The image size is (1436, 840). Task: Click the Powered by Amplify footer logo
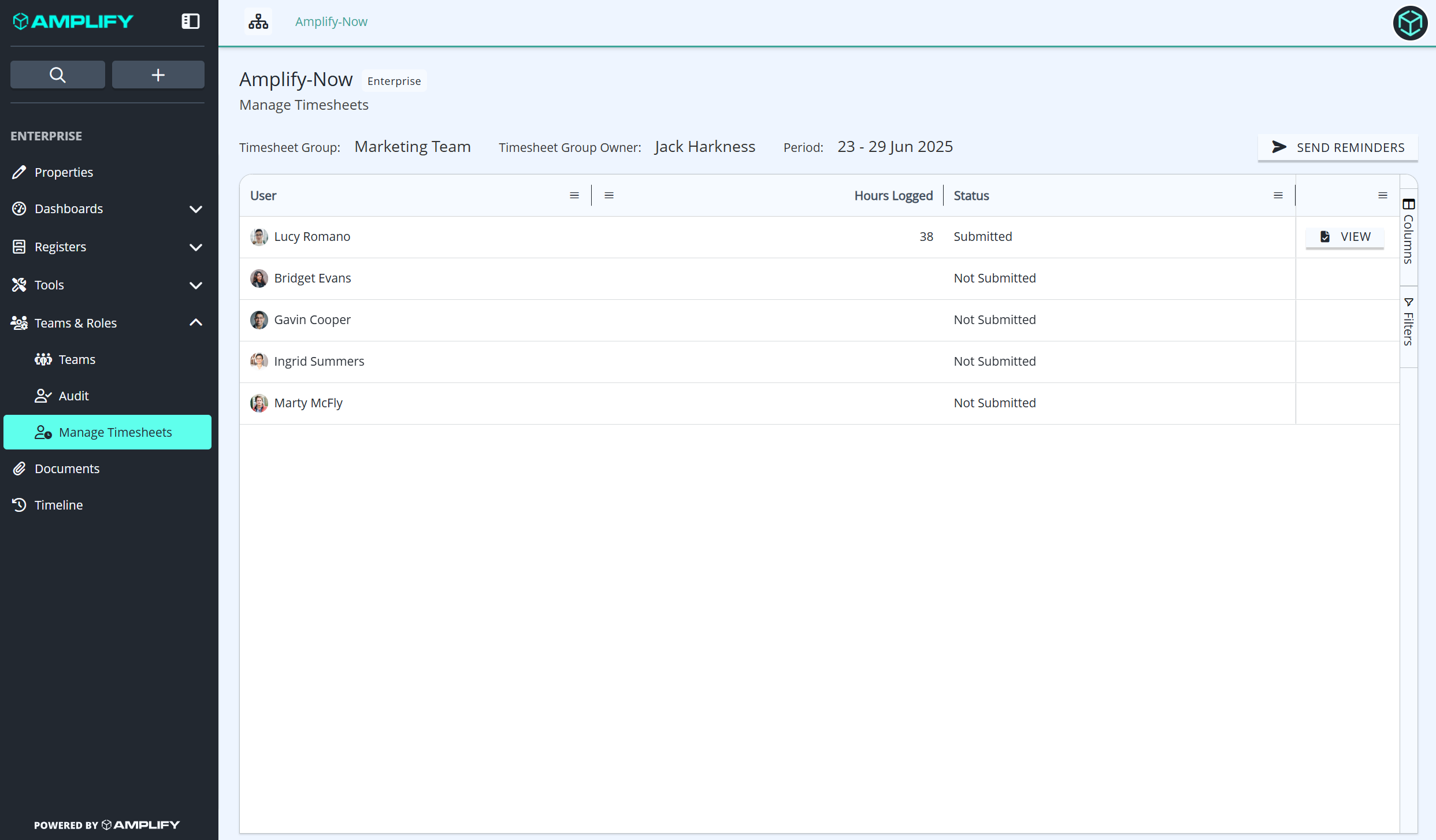[x=107, y=824]
